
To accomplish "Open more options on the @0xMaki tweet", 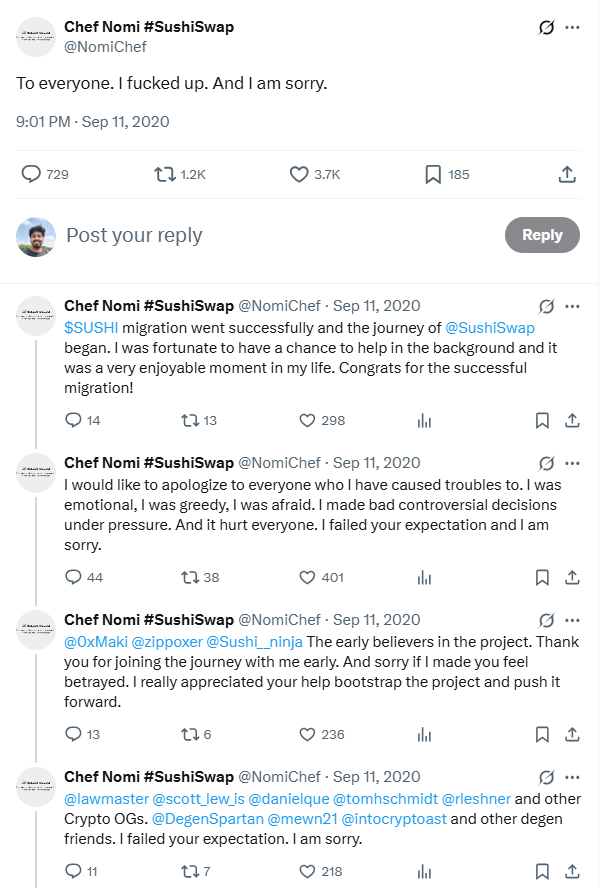I will tap(573, 620).
